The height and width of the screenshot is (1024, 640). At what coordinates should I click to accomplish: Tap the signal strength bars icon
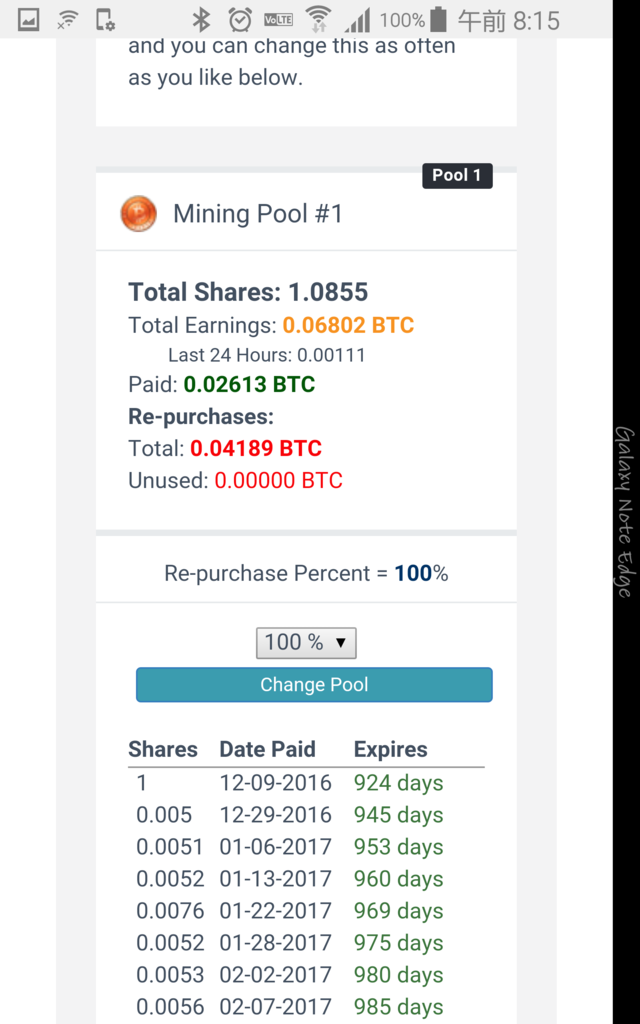tap(357, 20)
